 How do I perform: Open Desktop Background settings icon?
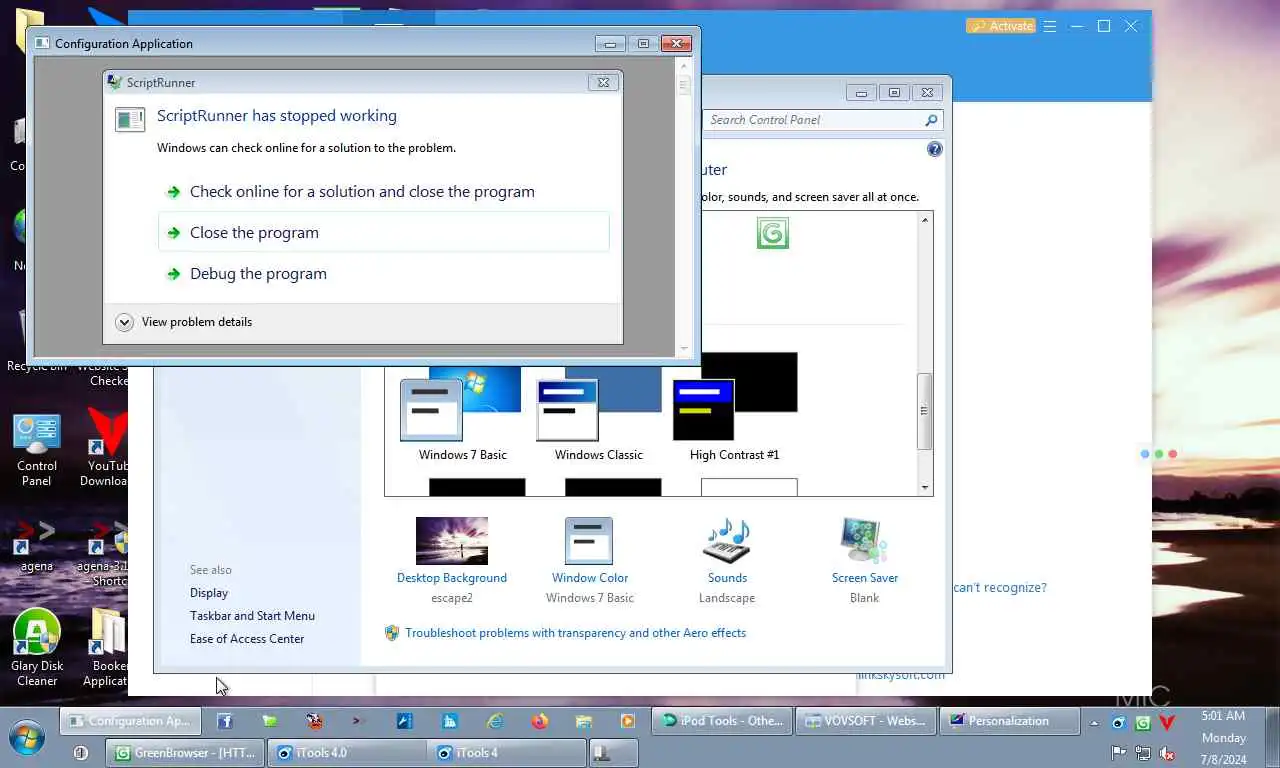(x=452, y=541)
